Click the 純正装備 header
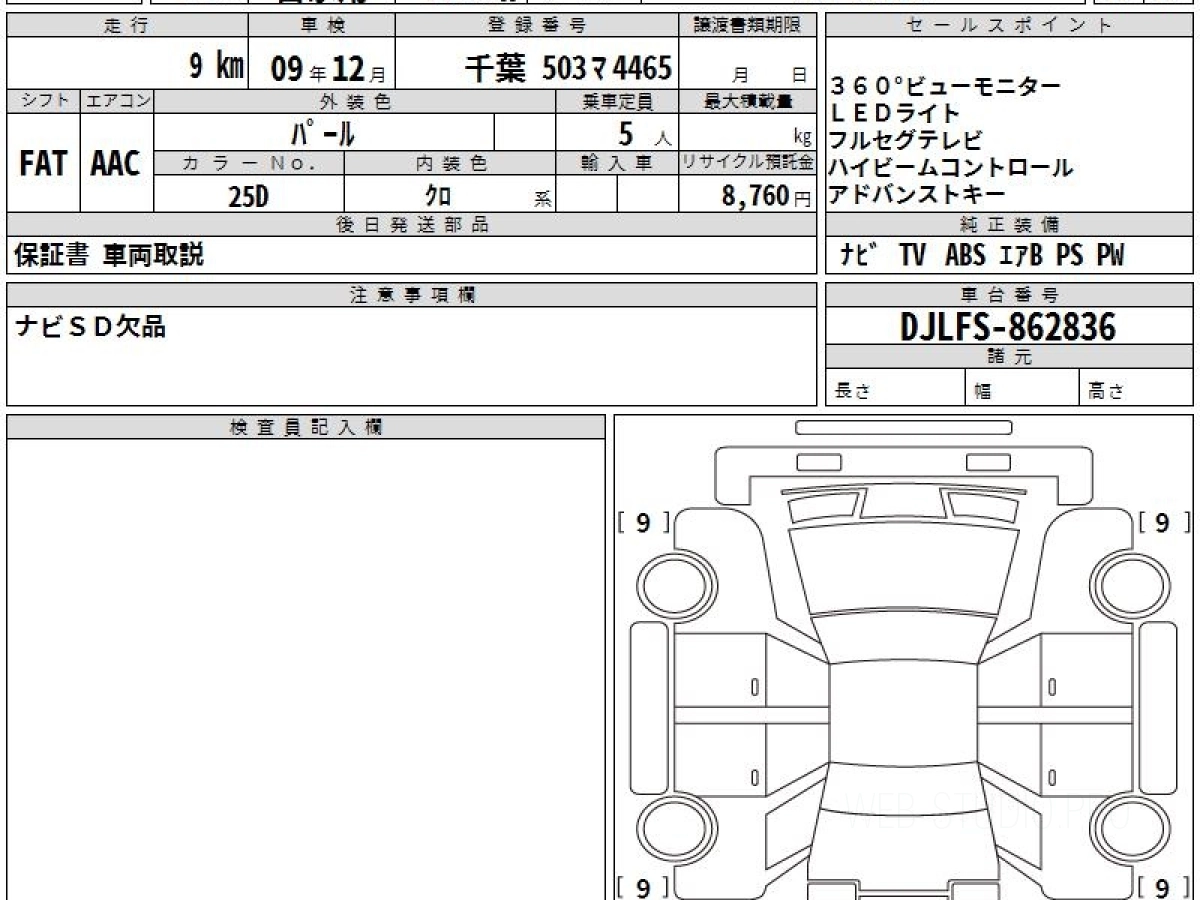 point(1009,225)
